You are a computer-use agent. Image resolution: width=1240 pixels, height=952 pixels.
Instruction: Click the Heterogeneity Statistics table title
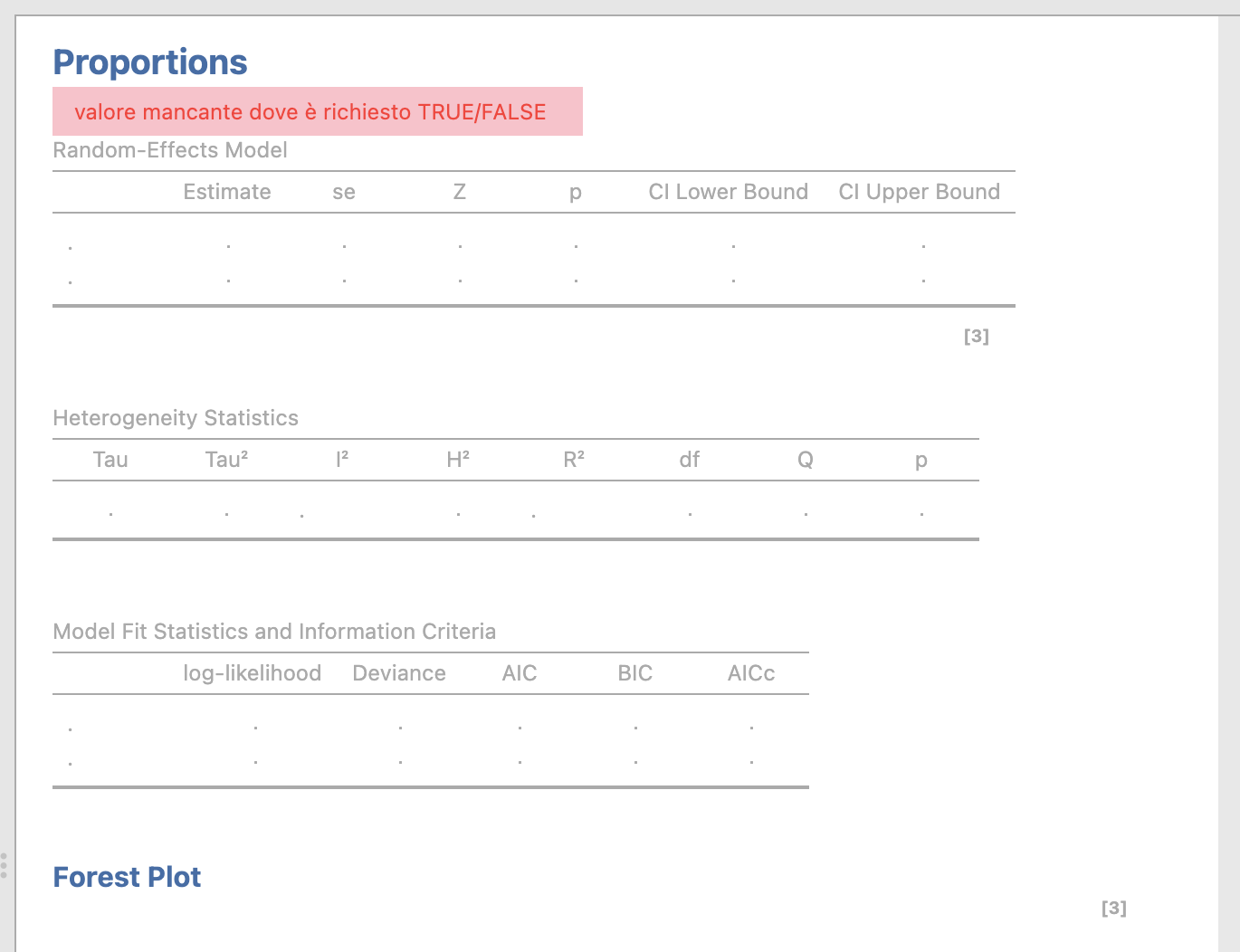(x=176, y=418)
